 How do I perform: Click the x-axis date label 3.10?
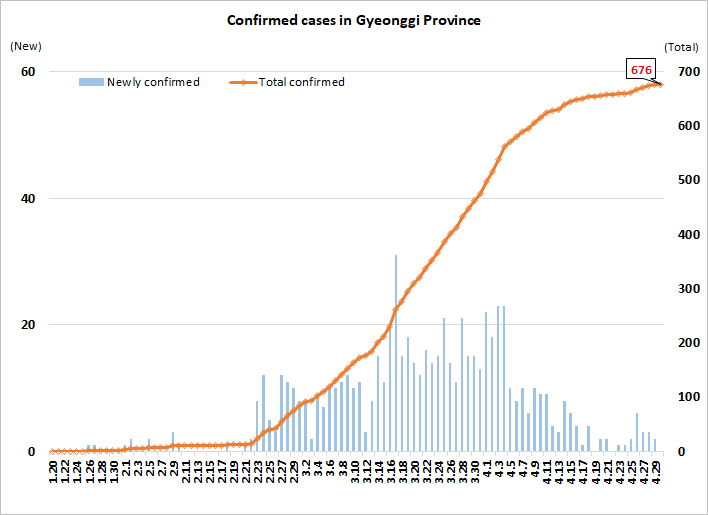tap(355, 472)
